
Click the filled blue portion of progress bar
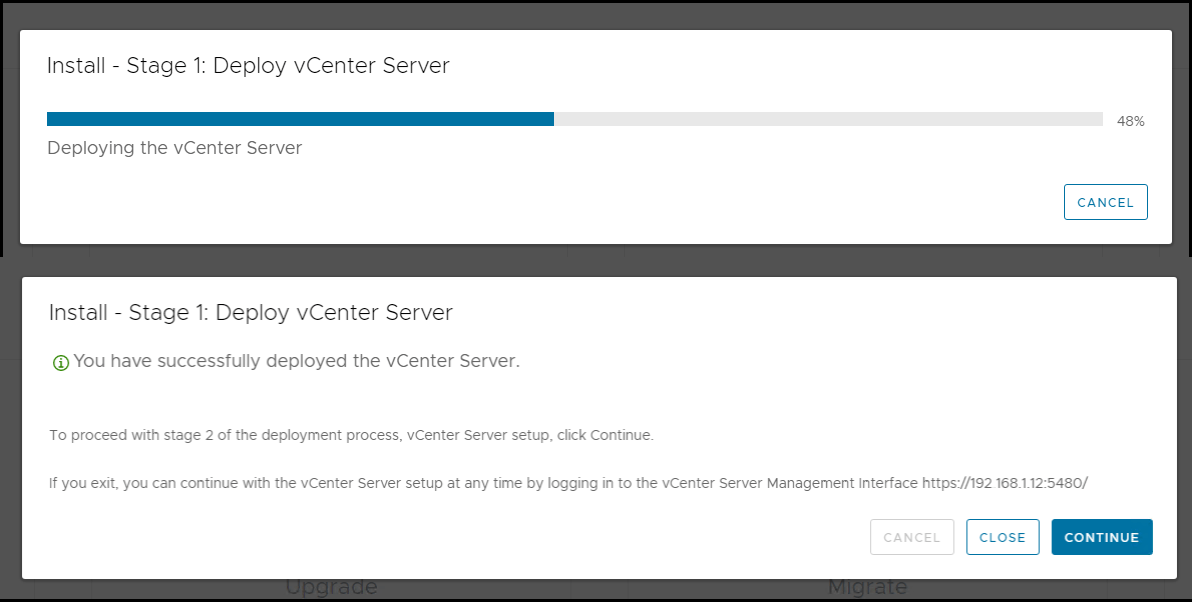point(300,118)
